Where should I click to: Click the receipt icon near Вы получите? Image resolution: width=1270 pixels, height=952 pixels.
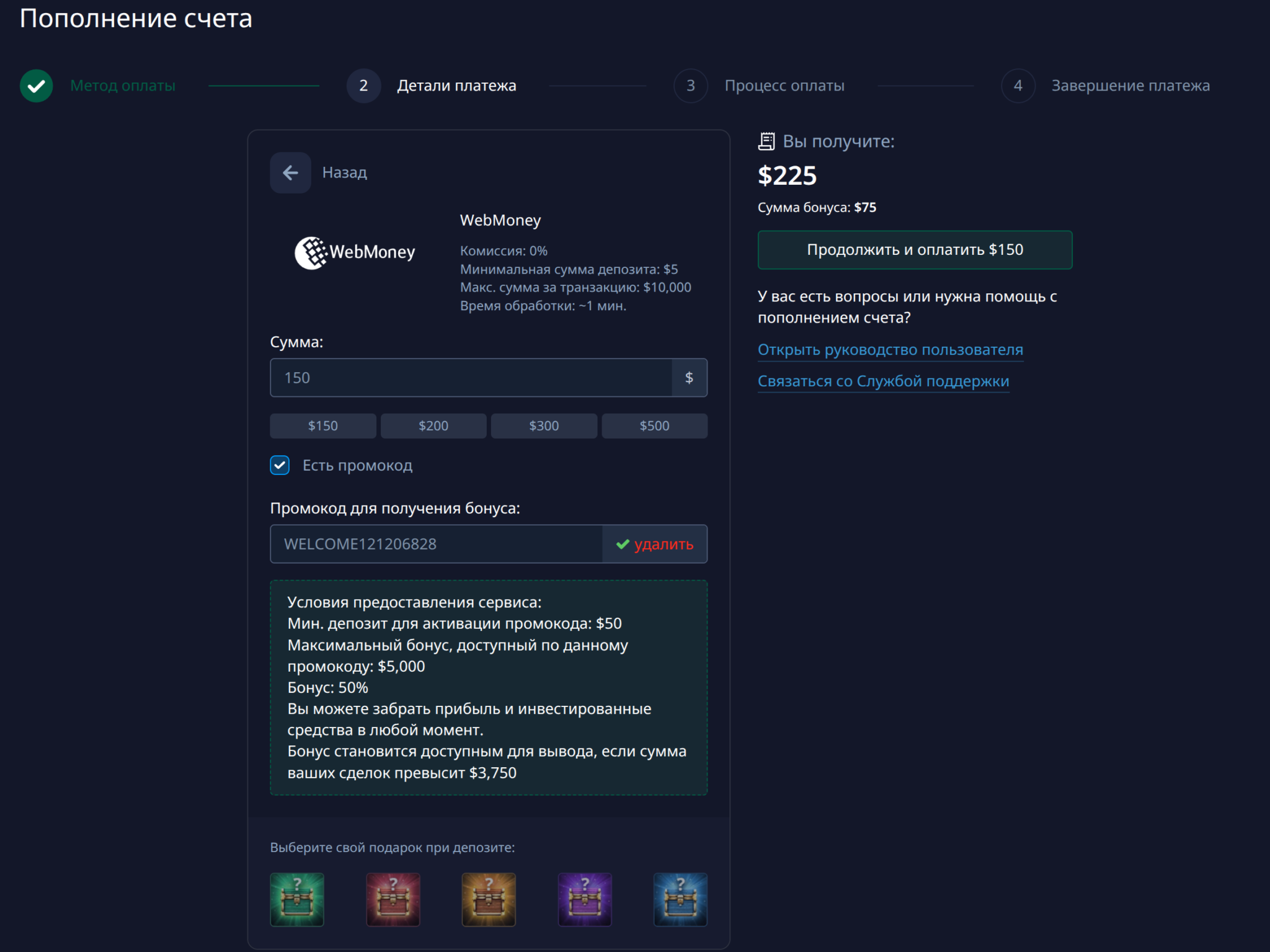[766, 141]
